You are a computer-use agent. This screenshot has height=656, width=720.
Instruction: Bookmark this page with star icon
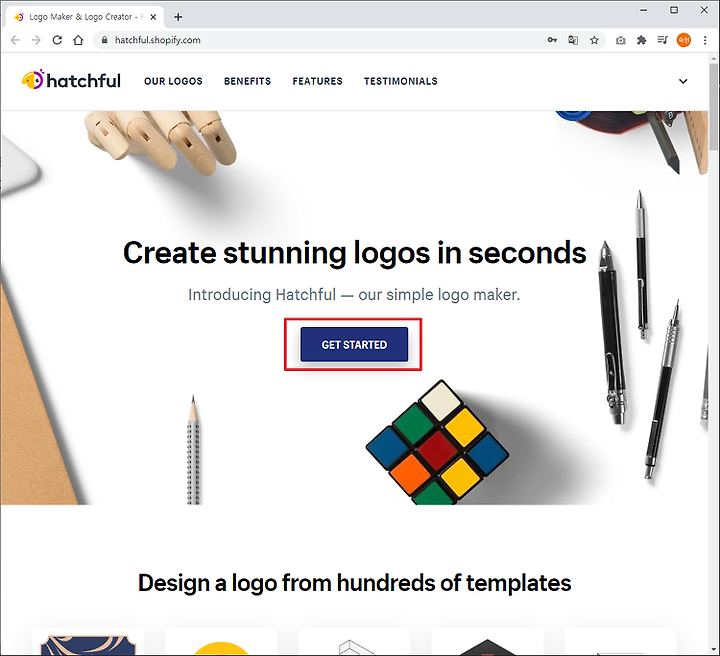click(x=594, y=40)
